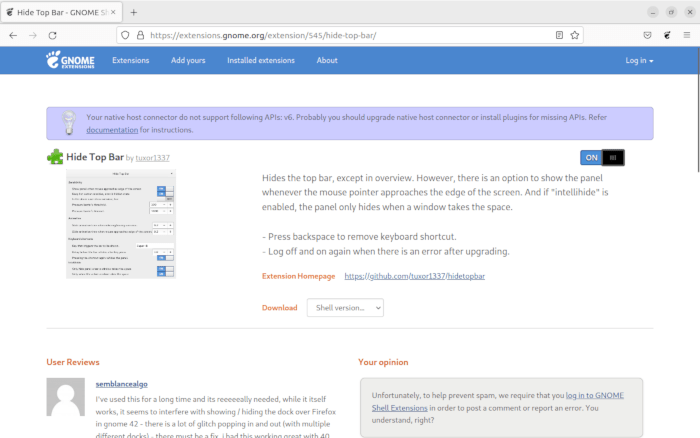Image resolution: width=700 pixels, height=438 pixels.
Task: Click the Your opinion heading
Action: coord(383,362)
